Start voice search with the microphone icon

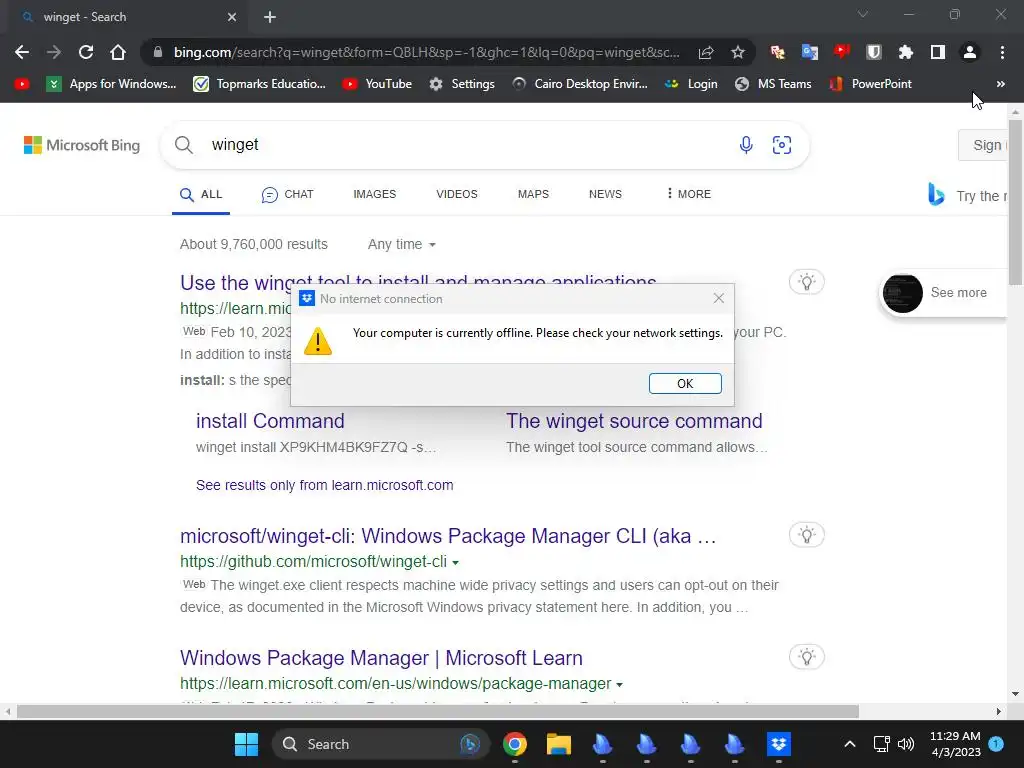(746, 144)
